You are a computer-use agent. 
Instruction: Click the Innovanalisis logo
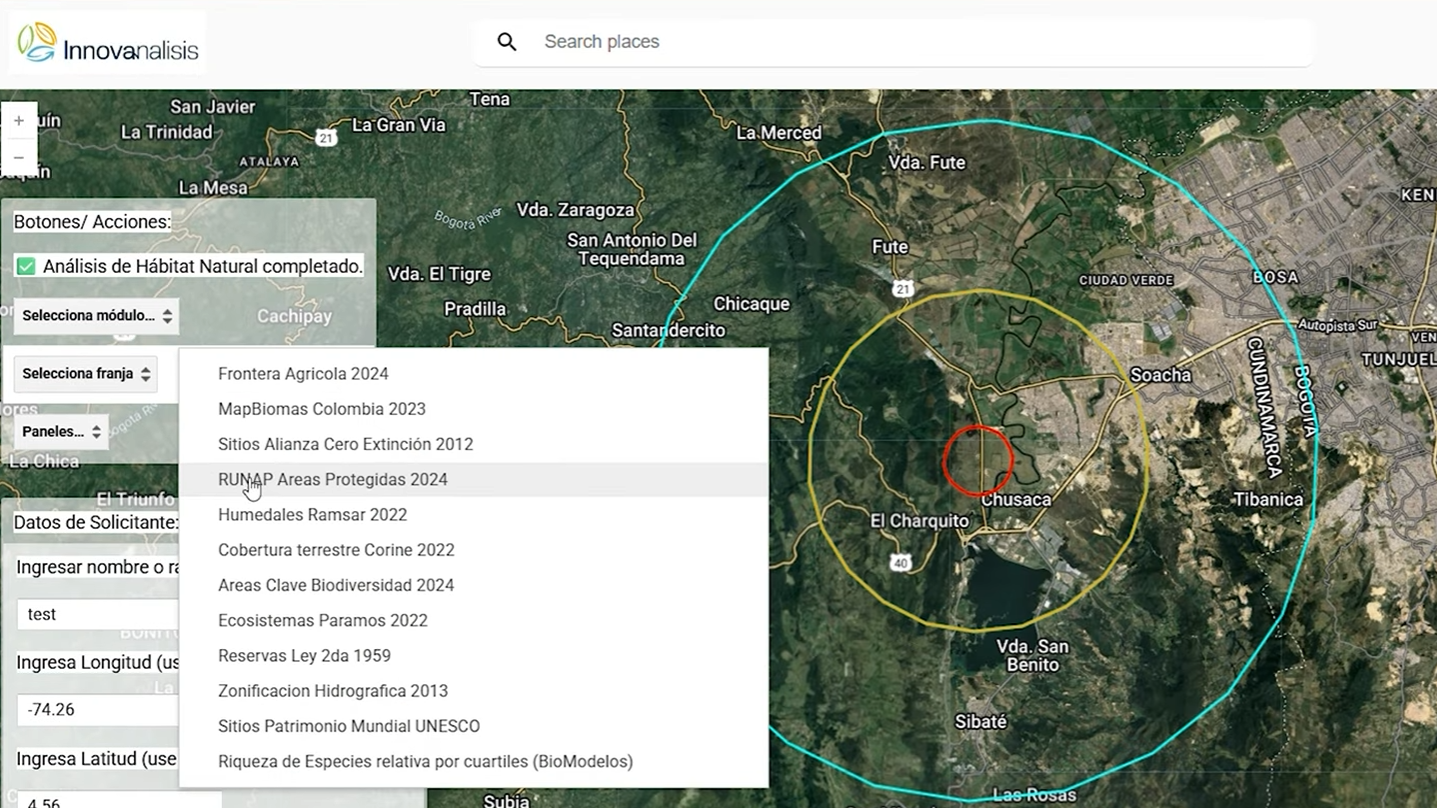(x=108, y=42)
